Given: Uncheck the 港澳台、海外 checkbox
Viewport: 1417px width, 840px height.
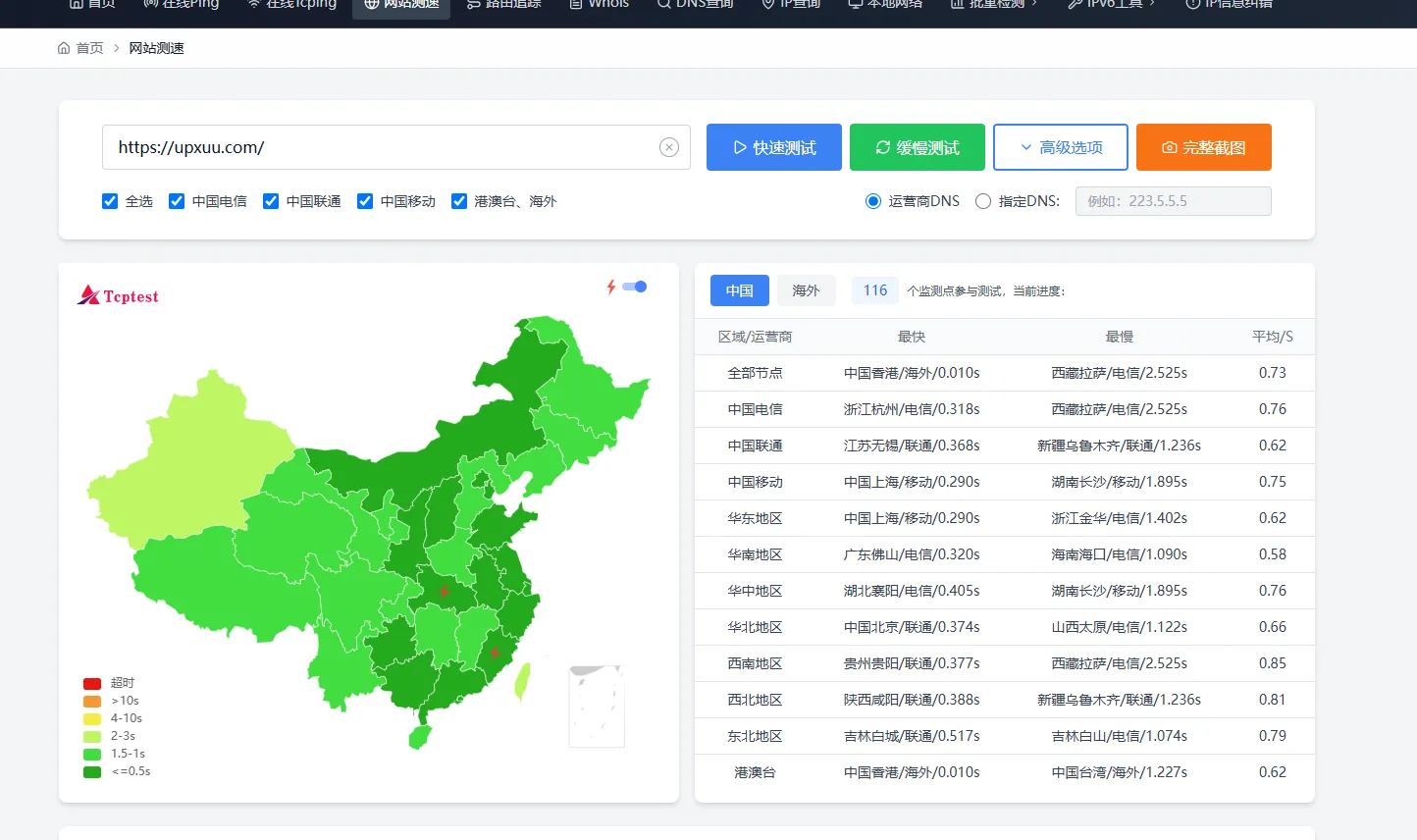Looking at the screenshot, I should point(459,201).
